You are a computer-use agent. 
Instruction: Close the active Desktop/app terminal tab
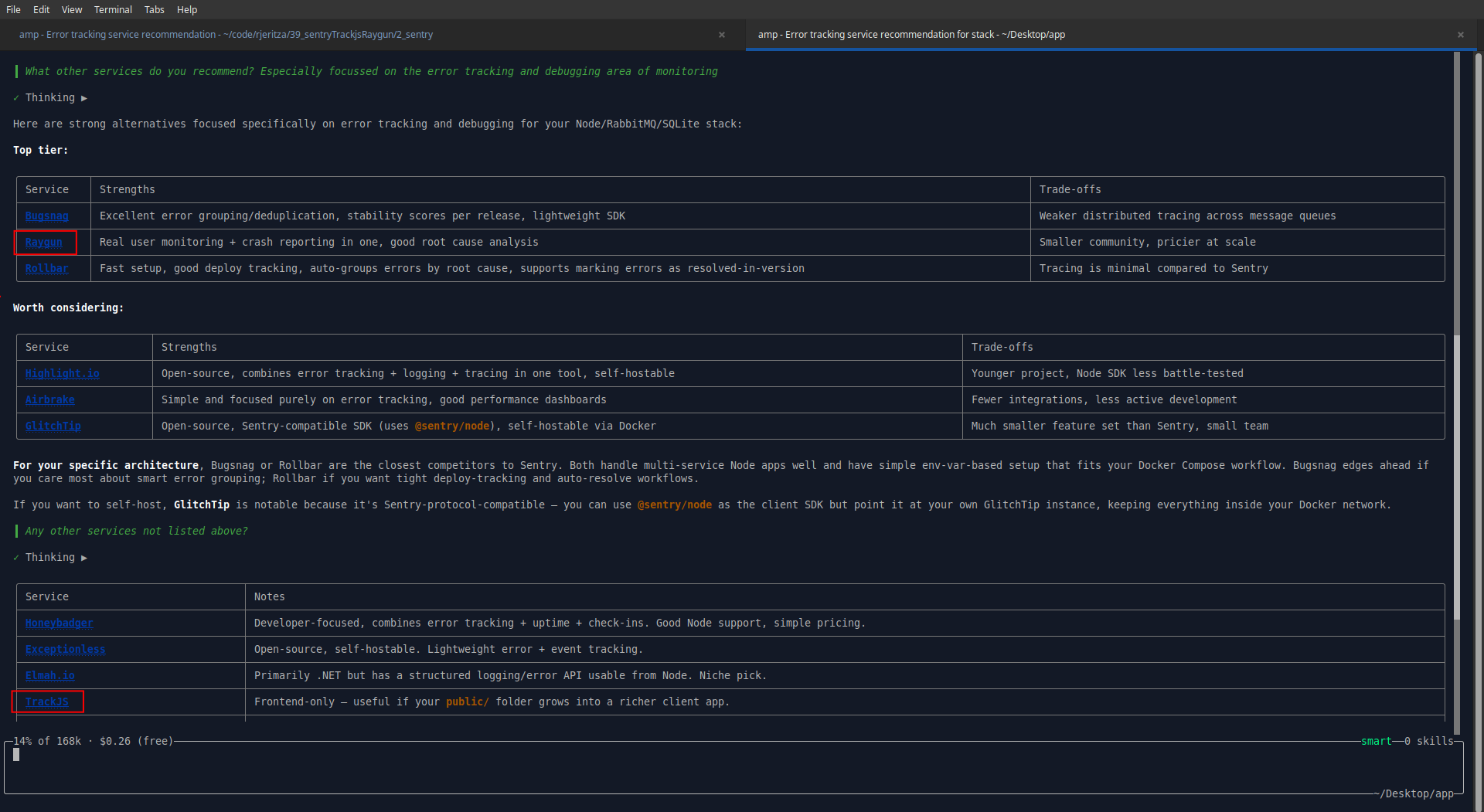click(x=1460, y=35)
